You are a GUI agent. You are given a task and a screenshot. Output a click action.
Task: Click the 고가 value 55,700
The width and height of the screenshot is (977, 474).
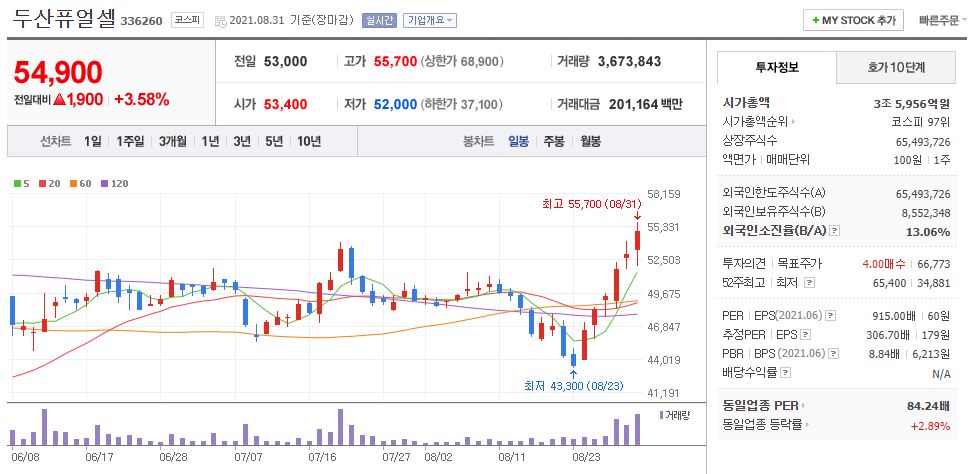pos(395,62)
